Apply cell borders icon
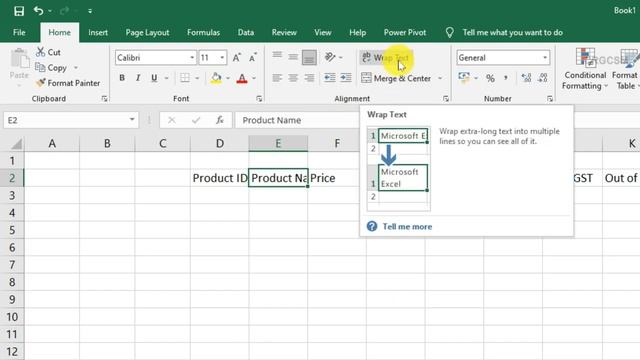Image resolution: width=640 pixels, height=360 pixels. (185, 78)
